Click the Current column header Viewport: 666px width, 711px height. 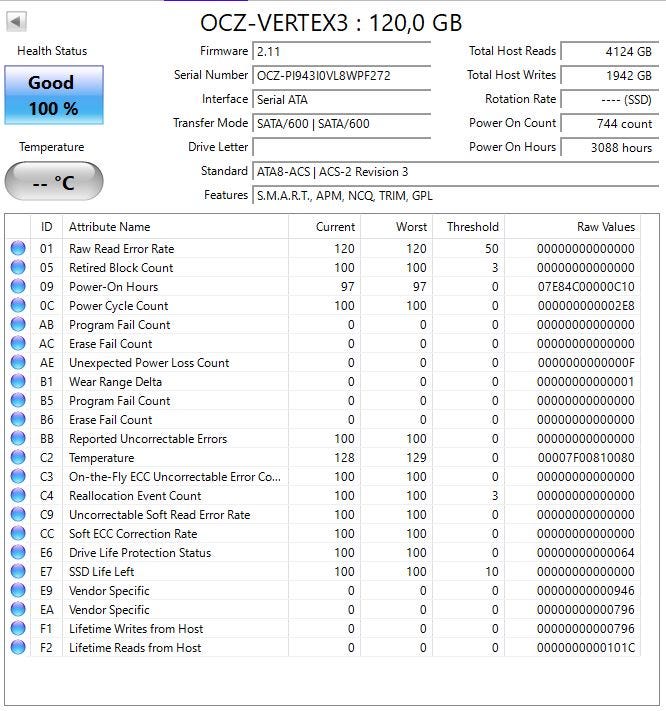(x=324, y=227)
